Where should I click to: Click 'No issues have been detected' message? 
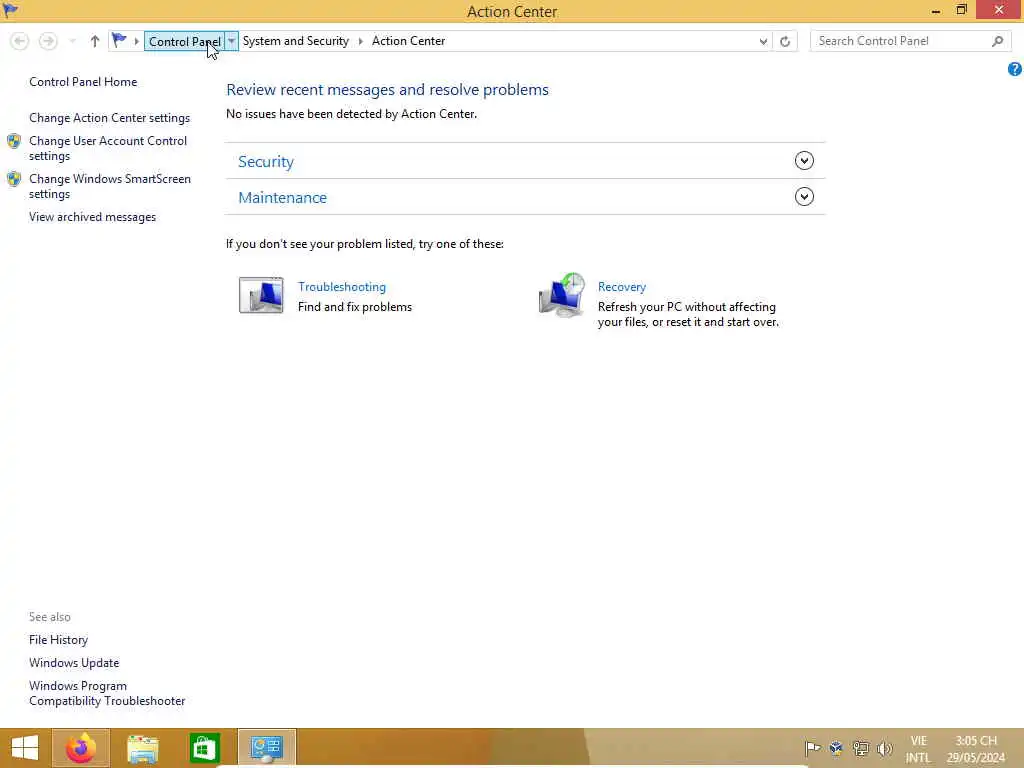pos(351,114)
